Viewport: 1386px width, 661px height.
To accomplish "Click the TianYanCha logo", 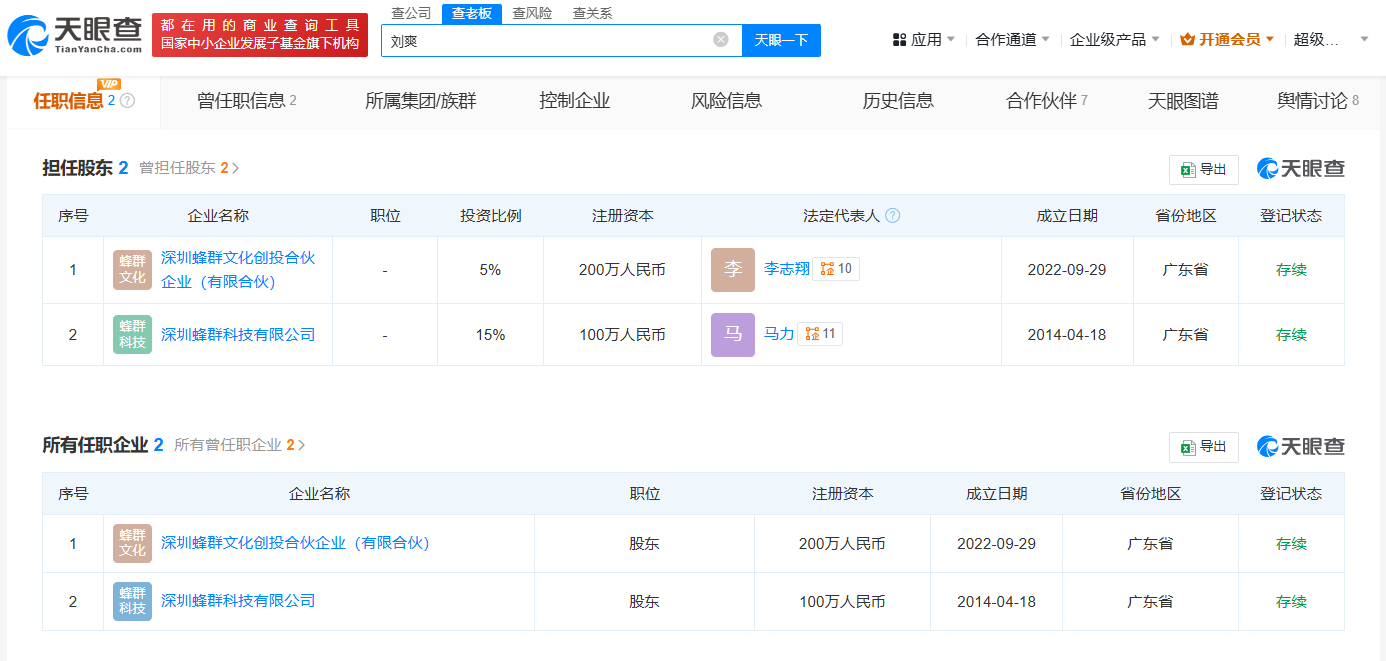I will (74, 35).
